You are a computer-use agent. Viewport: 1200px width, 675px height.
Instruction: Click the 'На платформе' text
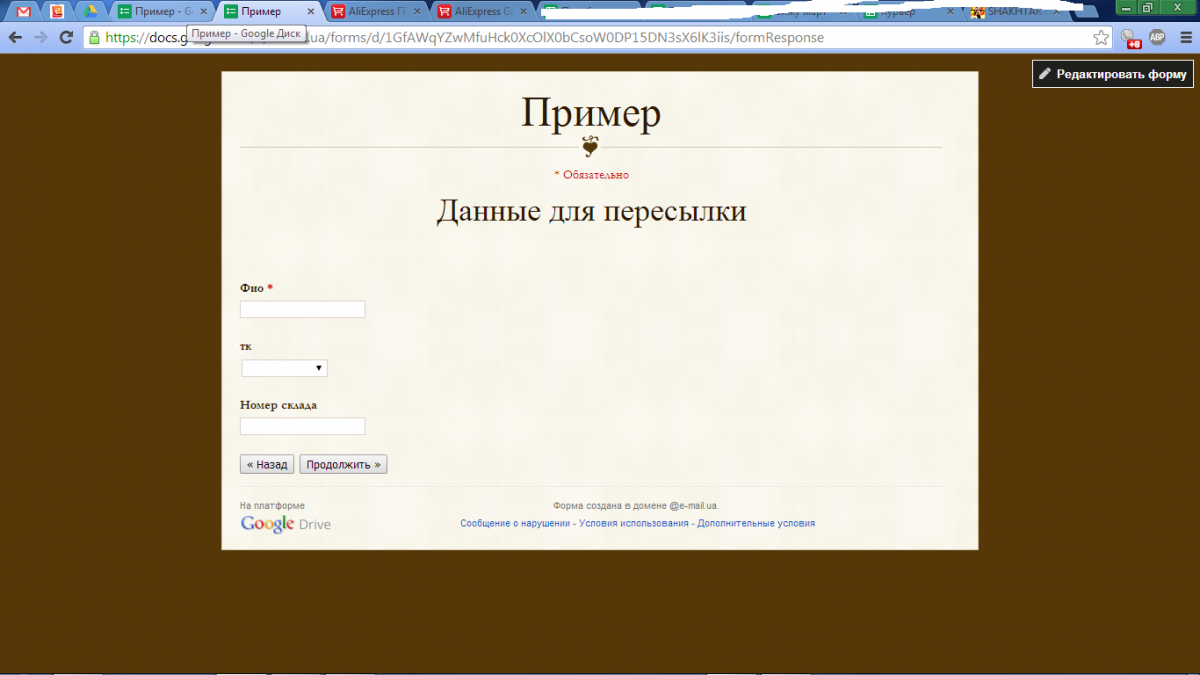tap(272, 506)
